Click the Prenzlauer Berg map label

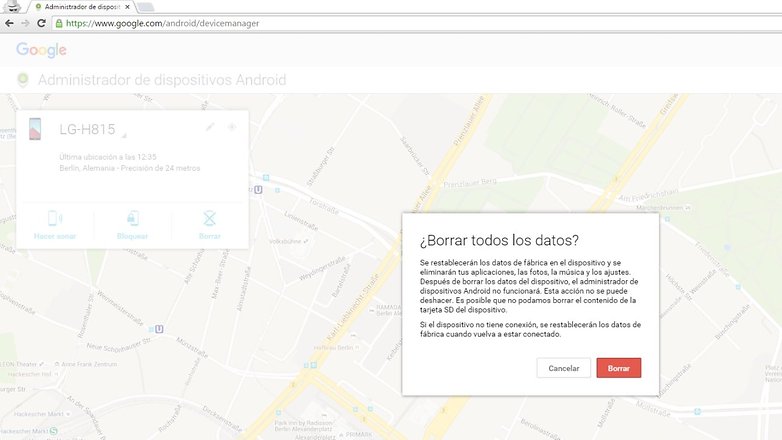click(x=470, y=183)
